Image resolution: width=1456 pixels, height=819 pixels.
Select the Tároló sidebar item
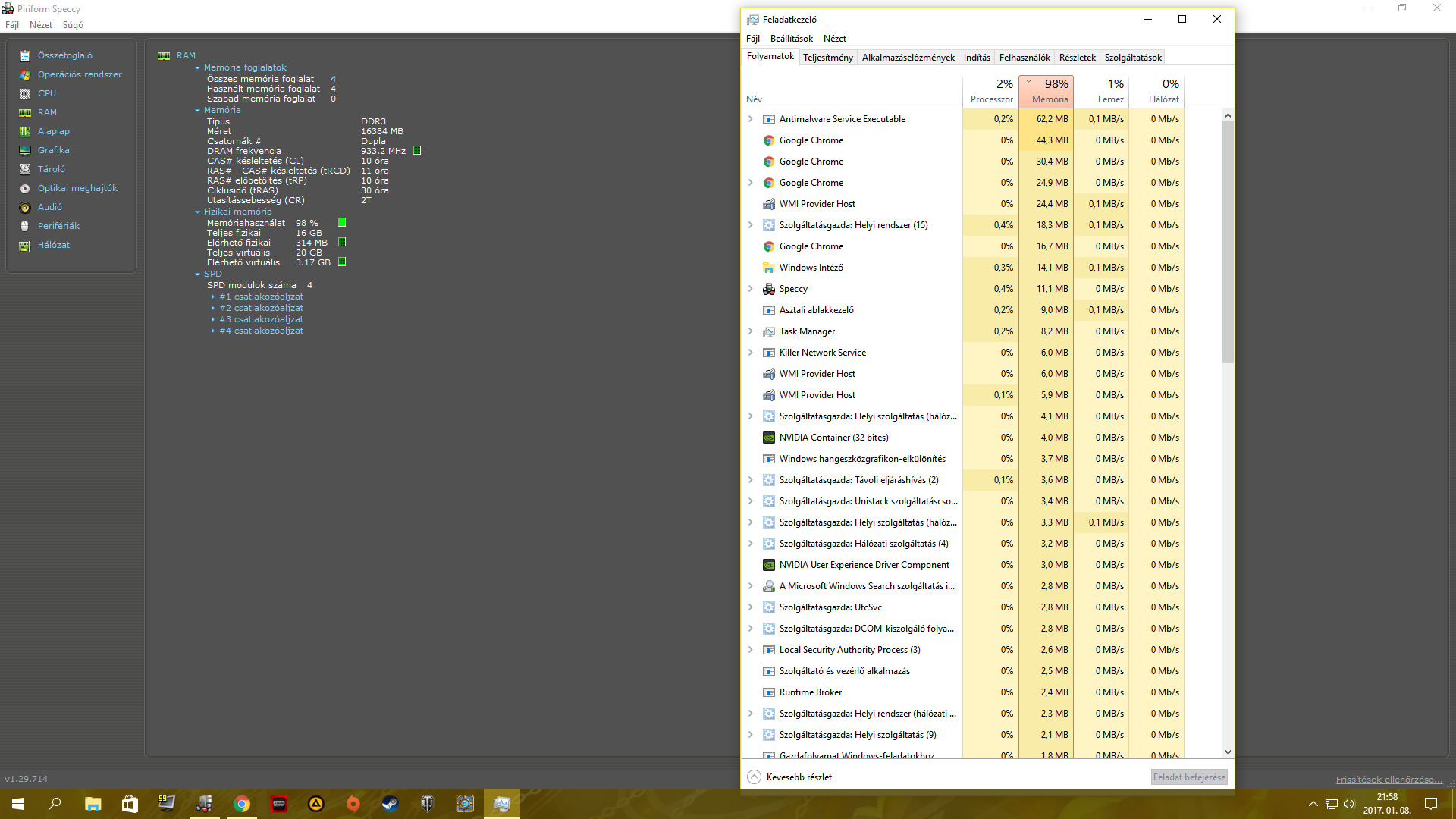point(51,169)
